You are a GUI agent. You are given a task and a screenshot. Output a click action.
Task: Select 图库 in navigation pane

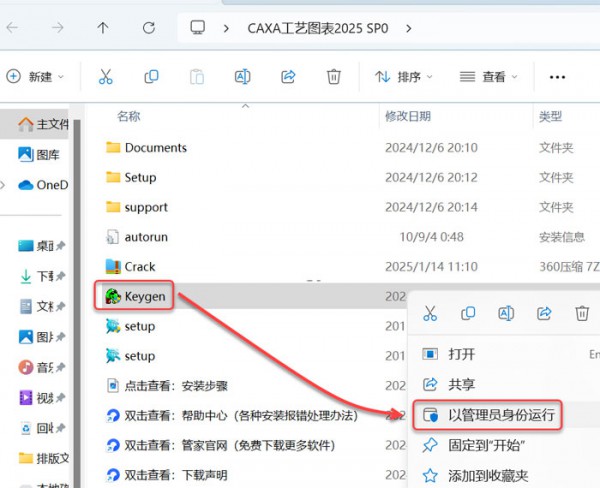[39, 155]
